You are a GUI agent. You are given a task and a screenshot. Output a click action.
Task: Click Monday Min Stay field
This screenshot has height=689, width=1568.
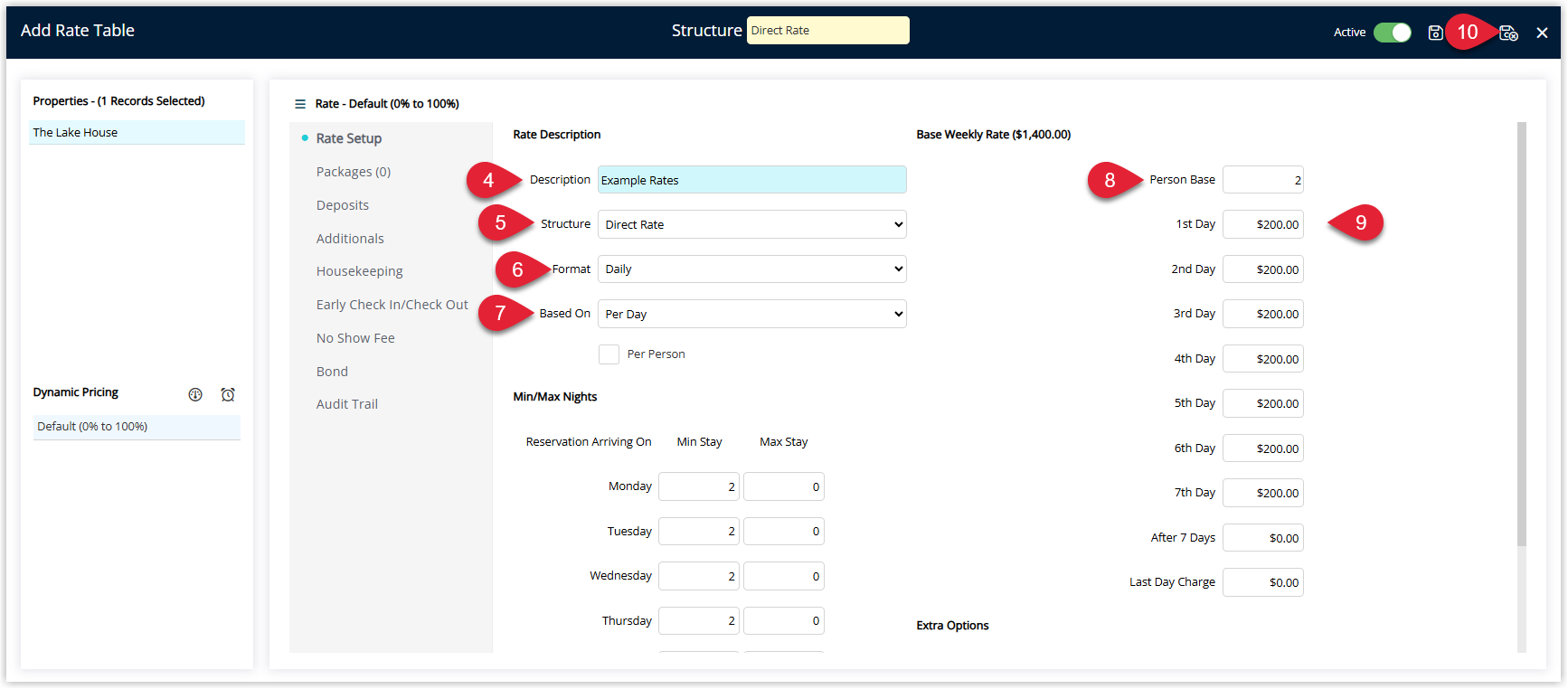pos(699,486)
